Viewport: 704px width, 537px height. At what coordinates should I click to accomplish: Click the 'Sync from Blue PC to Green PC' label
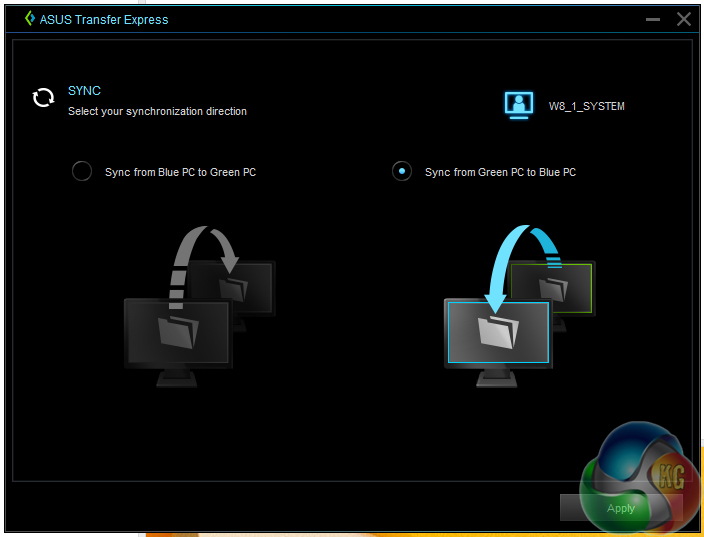pos(180,172)
